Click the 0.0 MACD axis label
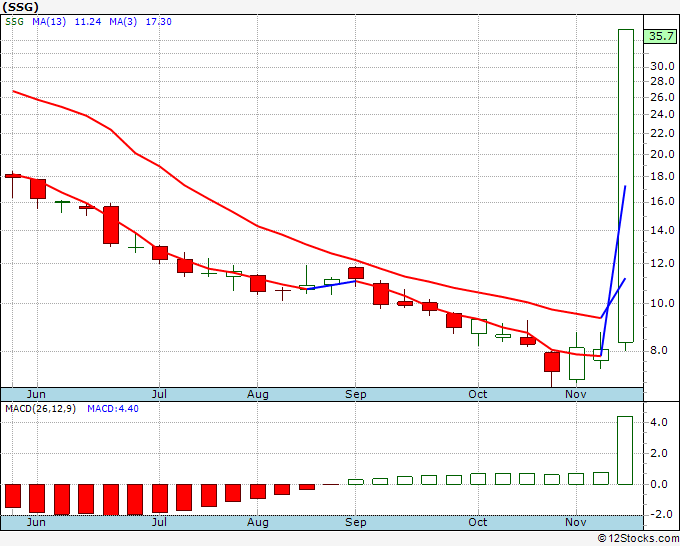The image size is (680, 546). [x=659, y=484]
